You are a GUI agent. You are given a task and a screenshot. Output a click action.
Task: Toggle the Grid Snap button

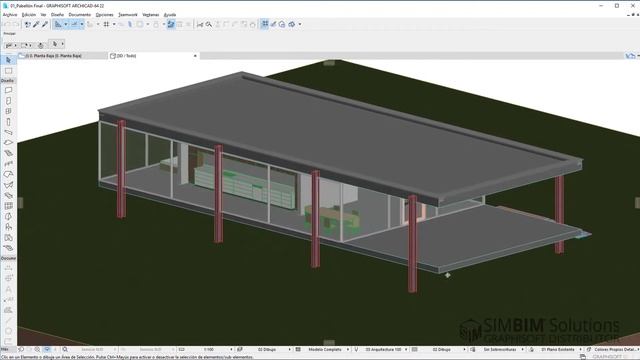tap(107, 24)
